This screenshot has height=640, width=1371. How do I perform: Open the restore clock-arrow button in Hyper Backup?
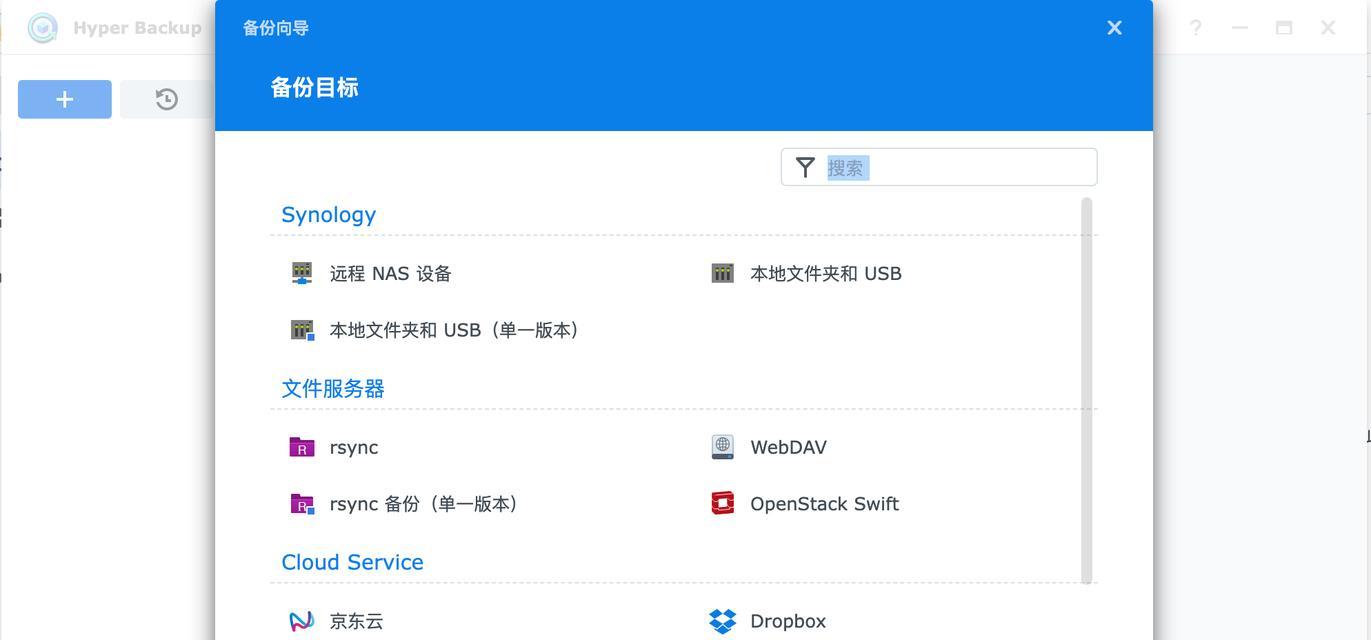tap(167, 99)
